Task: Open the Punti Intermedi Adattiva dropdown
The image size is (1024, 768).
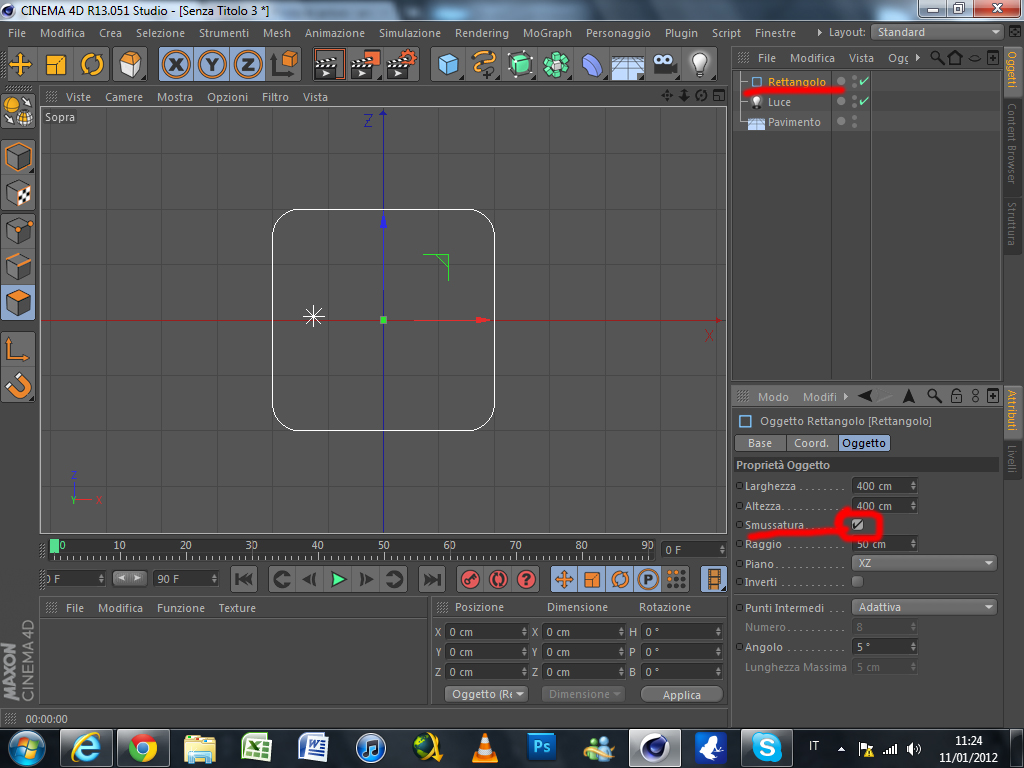Action: pyautogui.click(x=924, y=607)
